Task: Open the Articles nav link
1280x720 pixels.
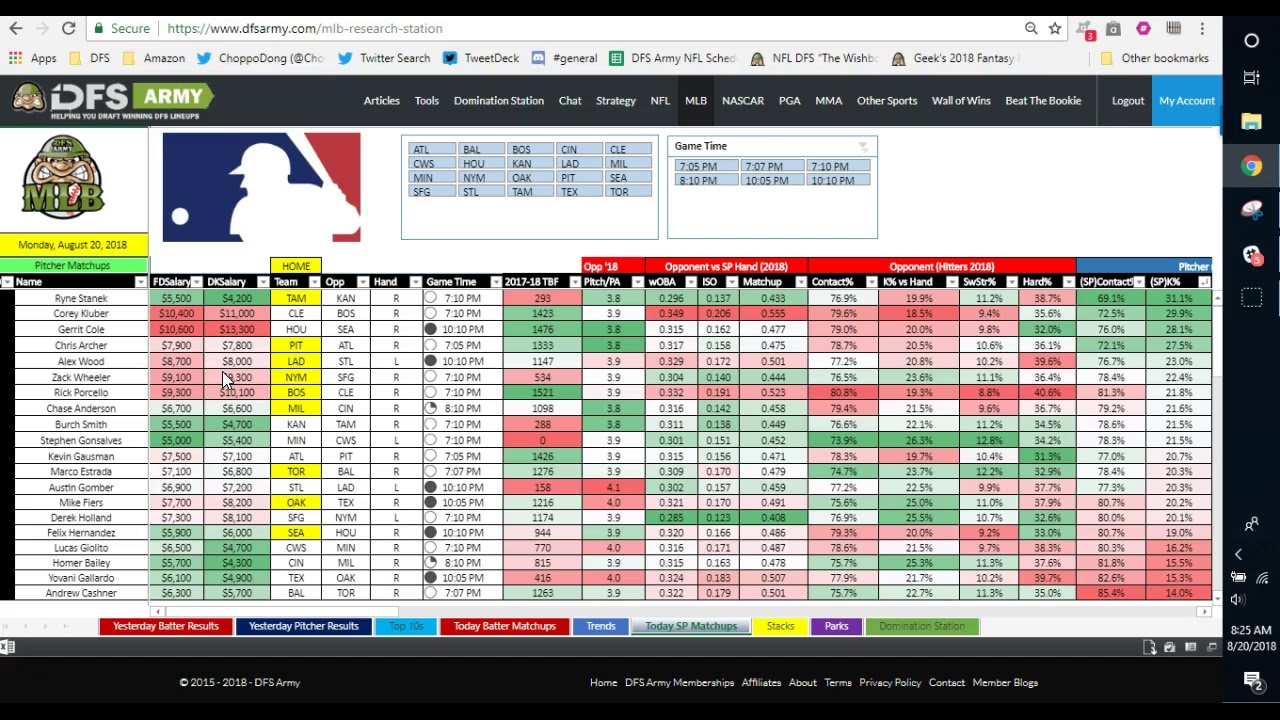Action: 381,101
